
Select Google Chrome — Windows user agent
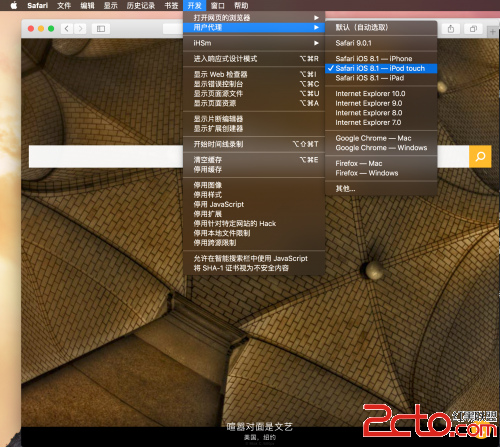click(x=381, y=148)
